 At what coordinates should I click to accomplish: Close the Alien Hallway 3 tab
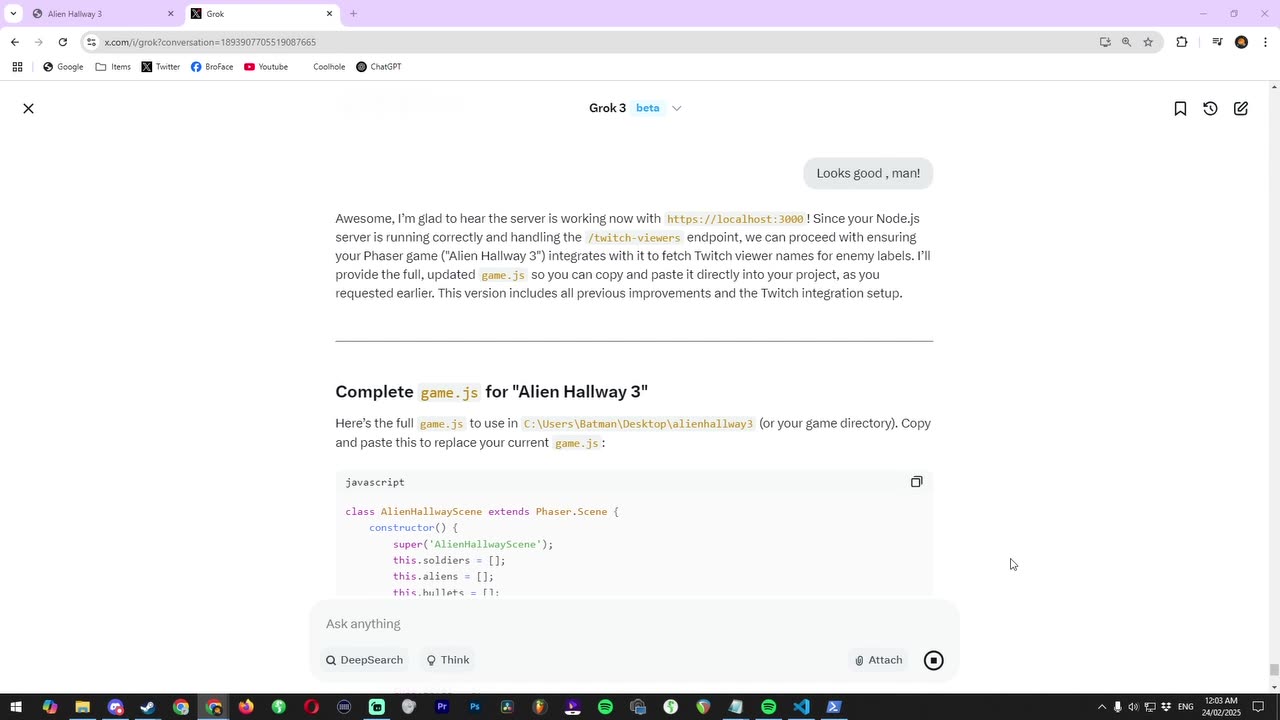[x=170, y=14]
